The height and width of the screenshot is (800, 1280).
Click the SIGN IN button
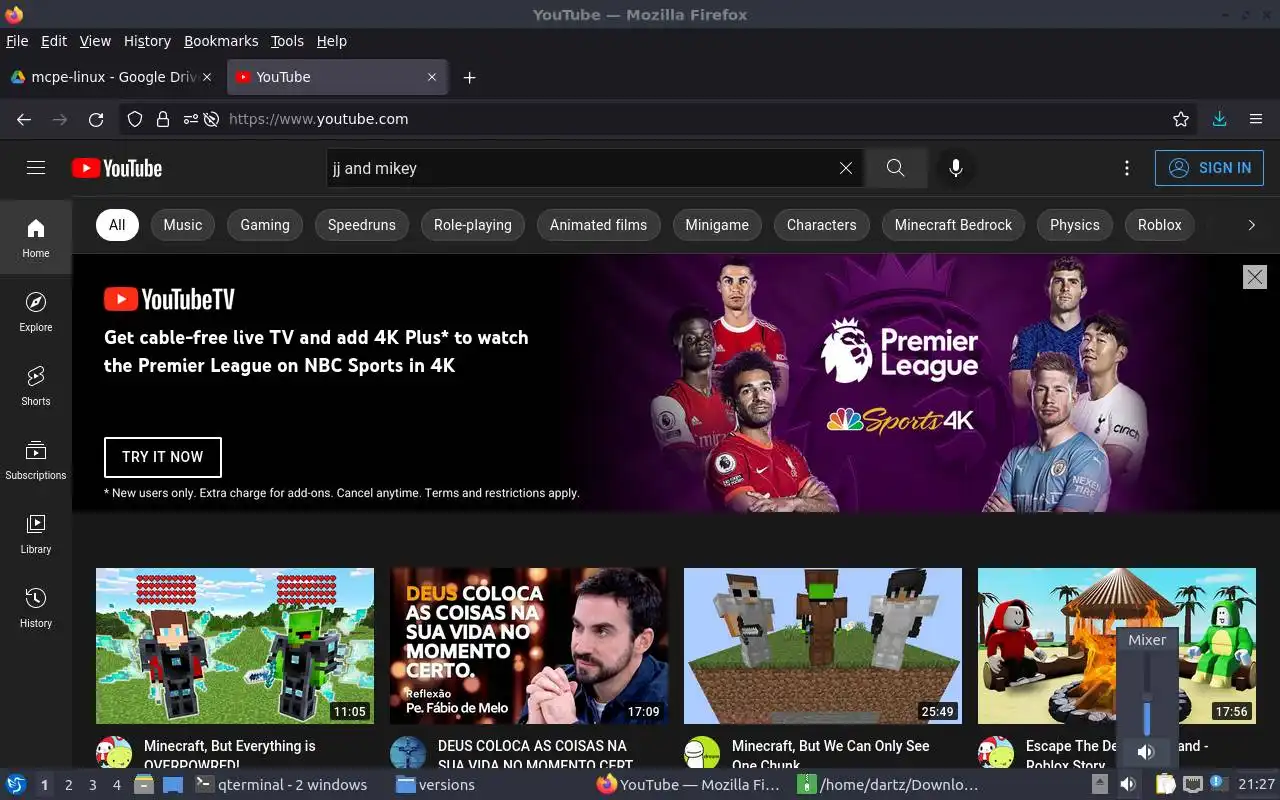(1209, 168)
